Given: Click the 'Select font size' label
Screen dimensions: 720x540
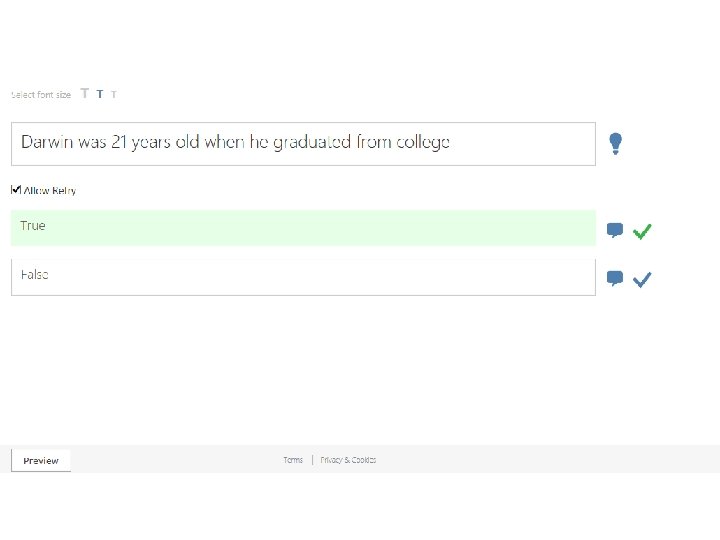Looking at the screenshot, I should (41, 95).
